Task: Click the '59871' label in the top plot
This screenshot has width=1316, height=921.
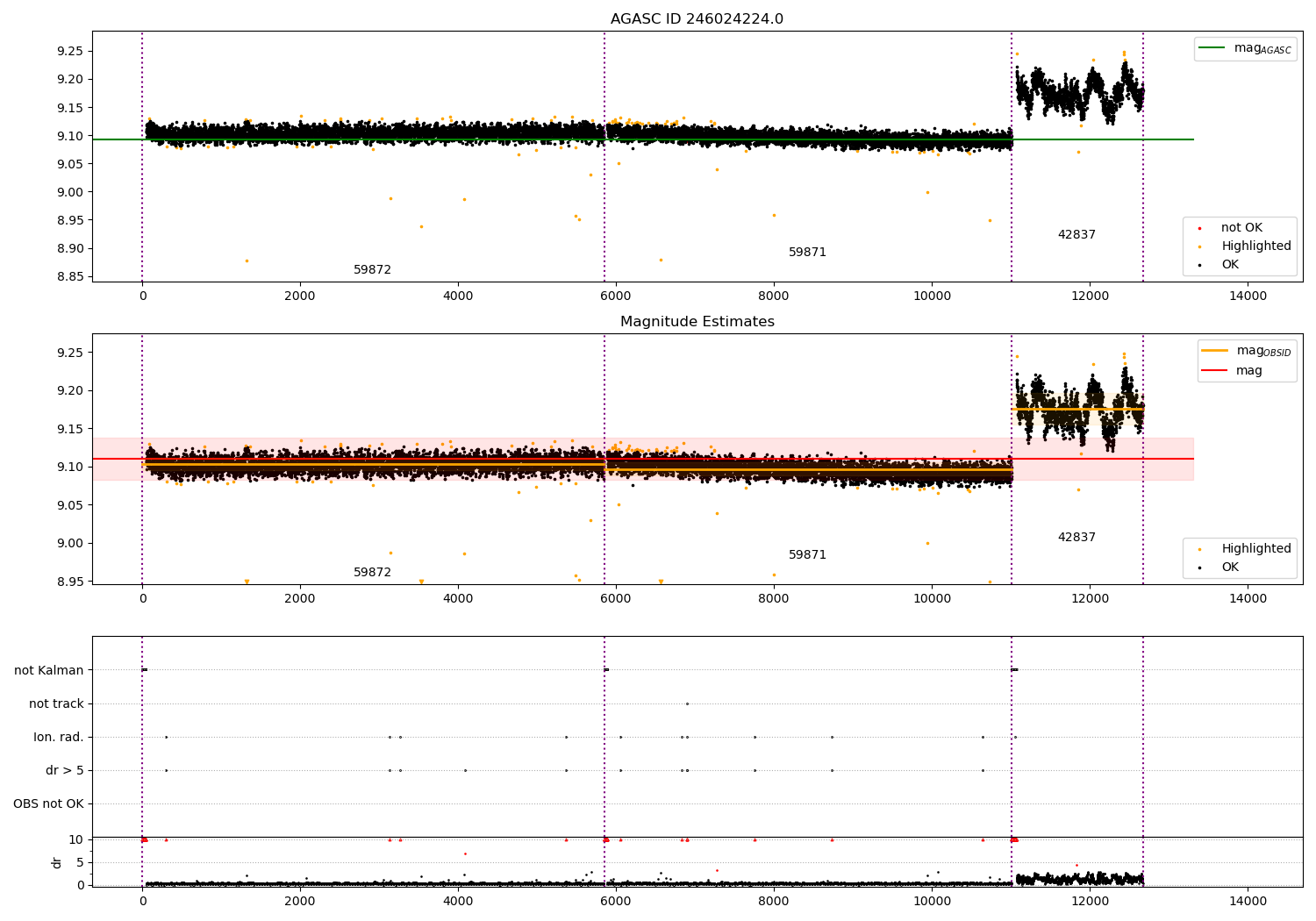Action: (807, 253)
